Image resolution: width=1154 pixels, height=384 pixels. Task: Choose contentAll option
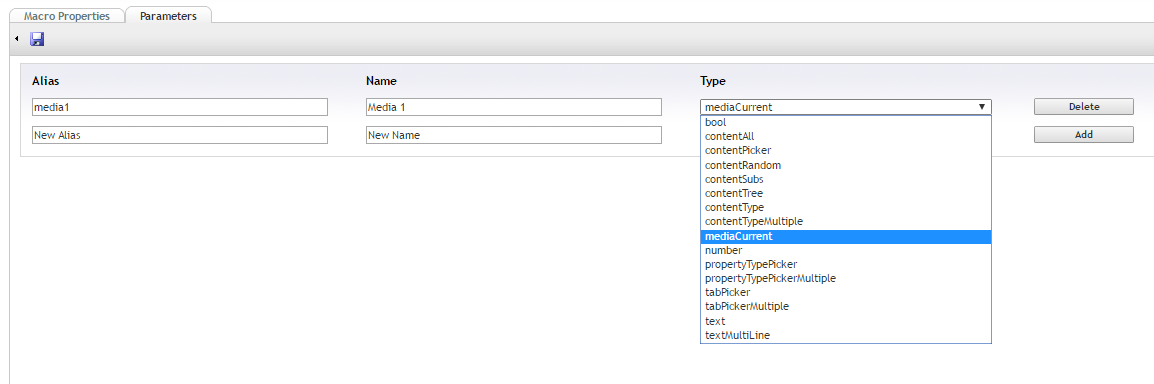point(846,137)
